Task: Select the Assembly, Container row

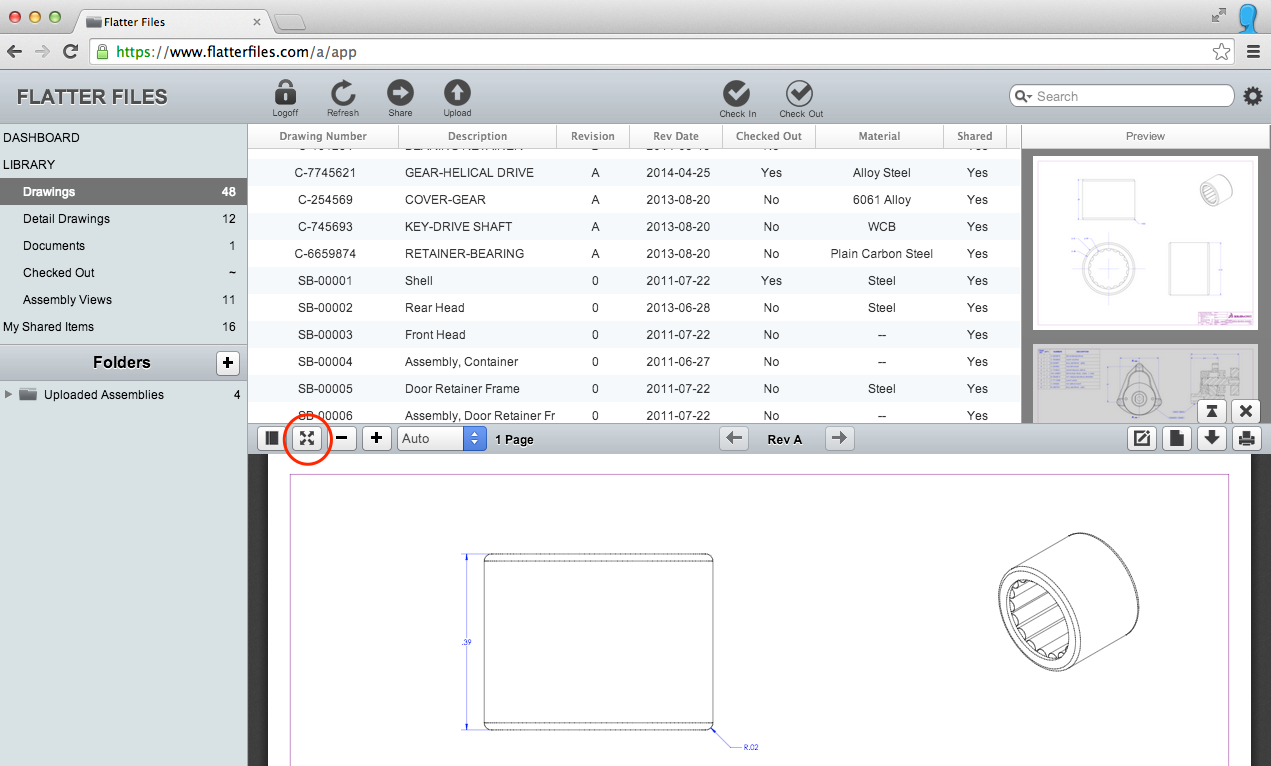Action: [634, 362]
